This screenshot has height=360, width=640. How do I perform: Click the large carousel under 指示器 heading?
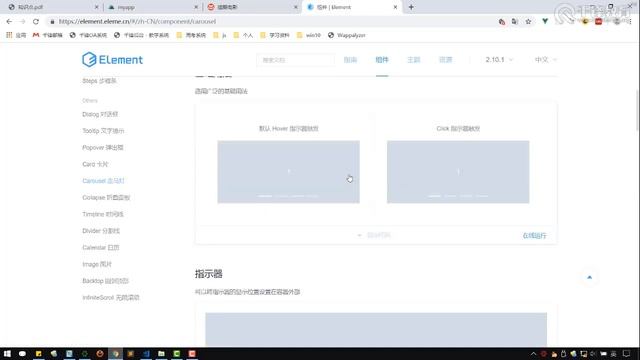[x=376, y=330]
